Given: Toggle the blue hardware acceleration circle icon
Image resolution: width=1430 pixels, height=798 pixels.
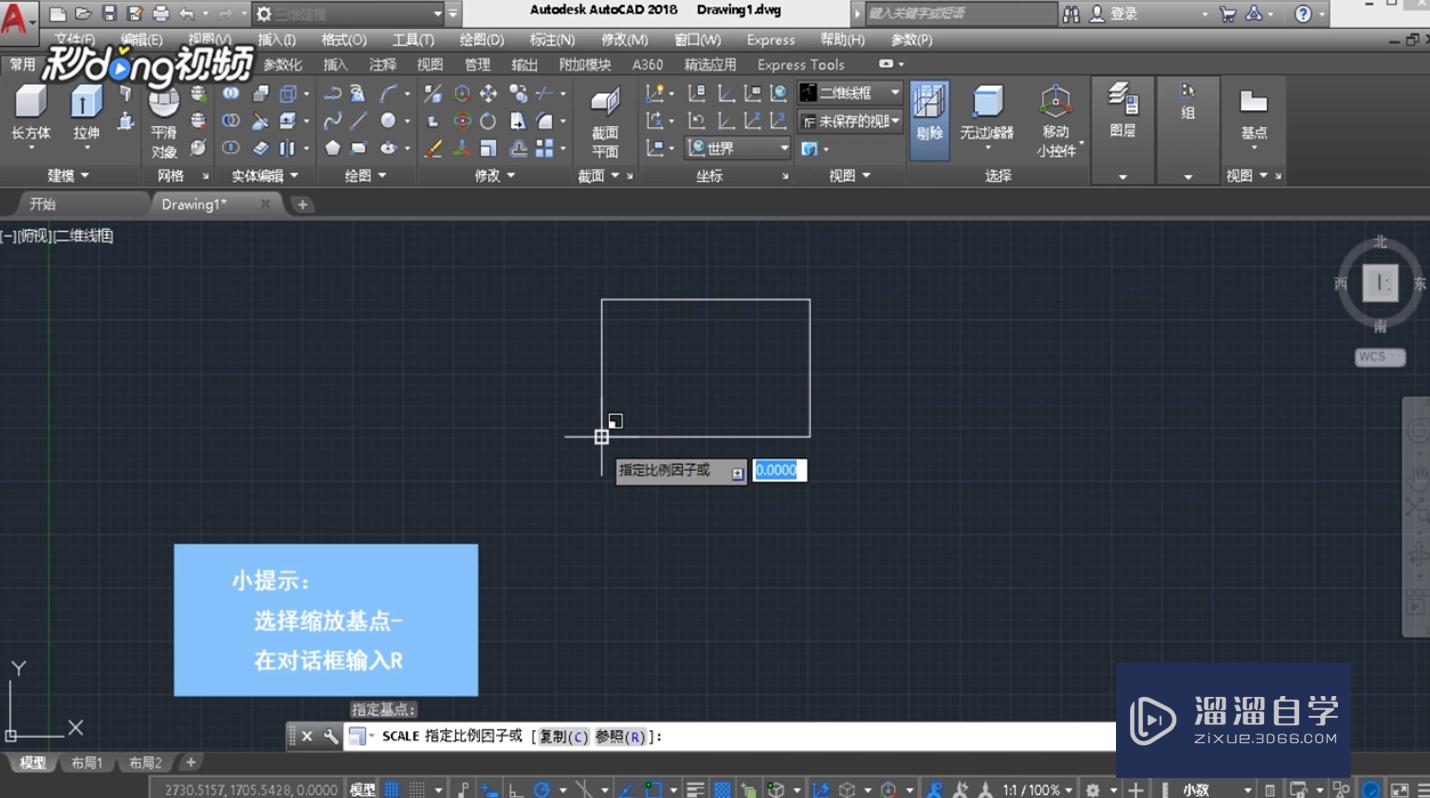Looking at the screenshot, I should pyautogui.click(x=1371, y=789).
